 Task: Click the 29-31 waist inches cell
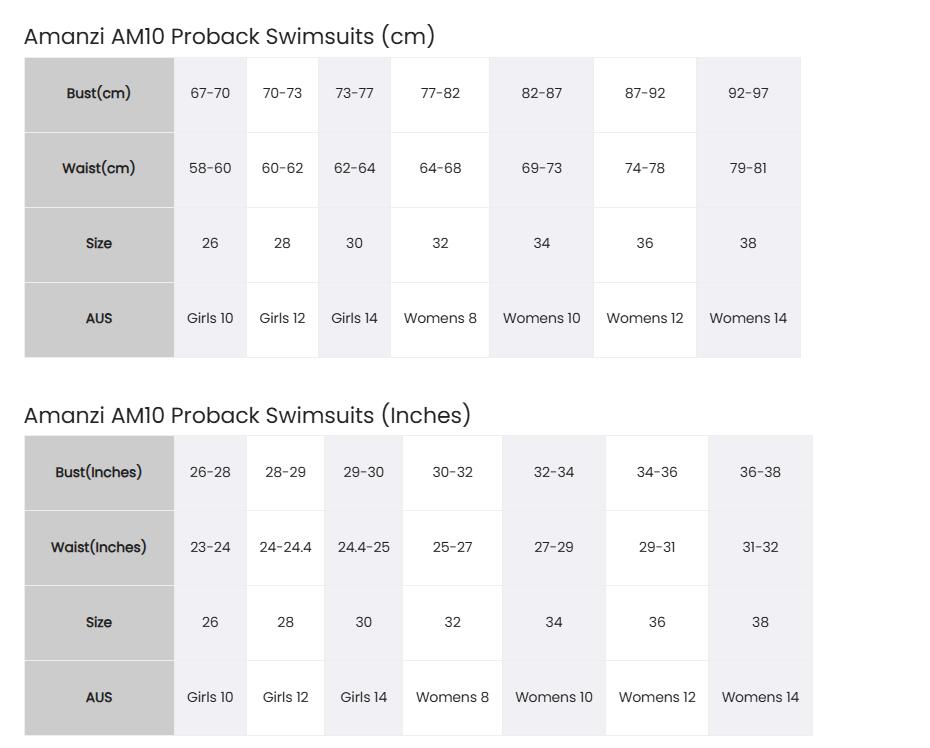point(657,548)
